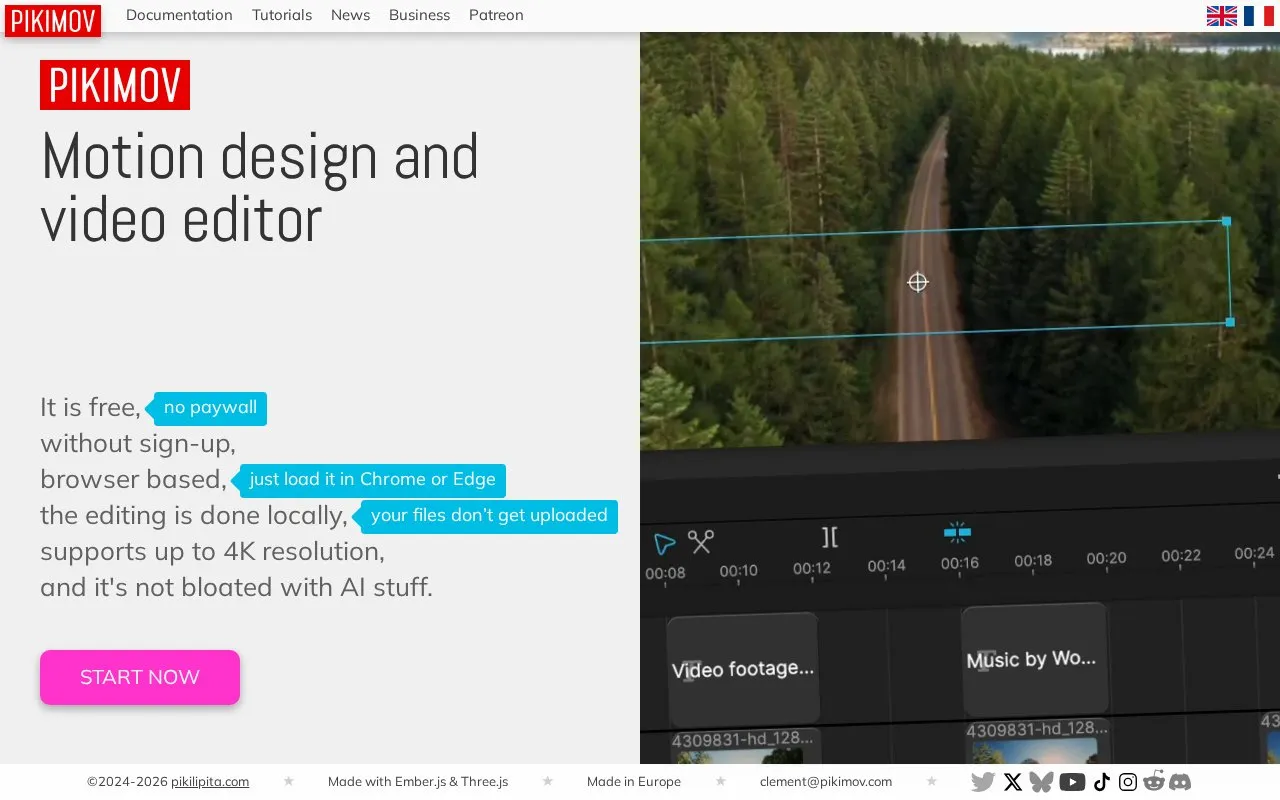Open the Instagram icon in the footer
This screenshot has height=800, width=1280.
click(1128, 782)
